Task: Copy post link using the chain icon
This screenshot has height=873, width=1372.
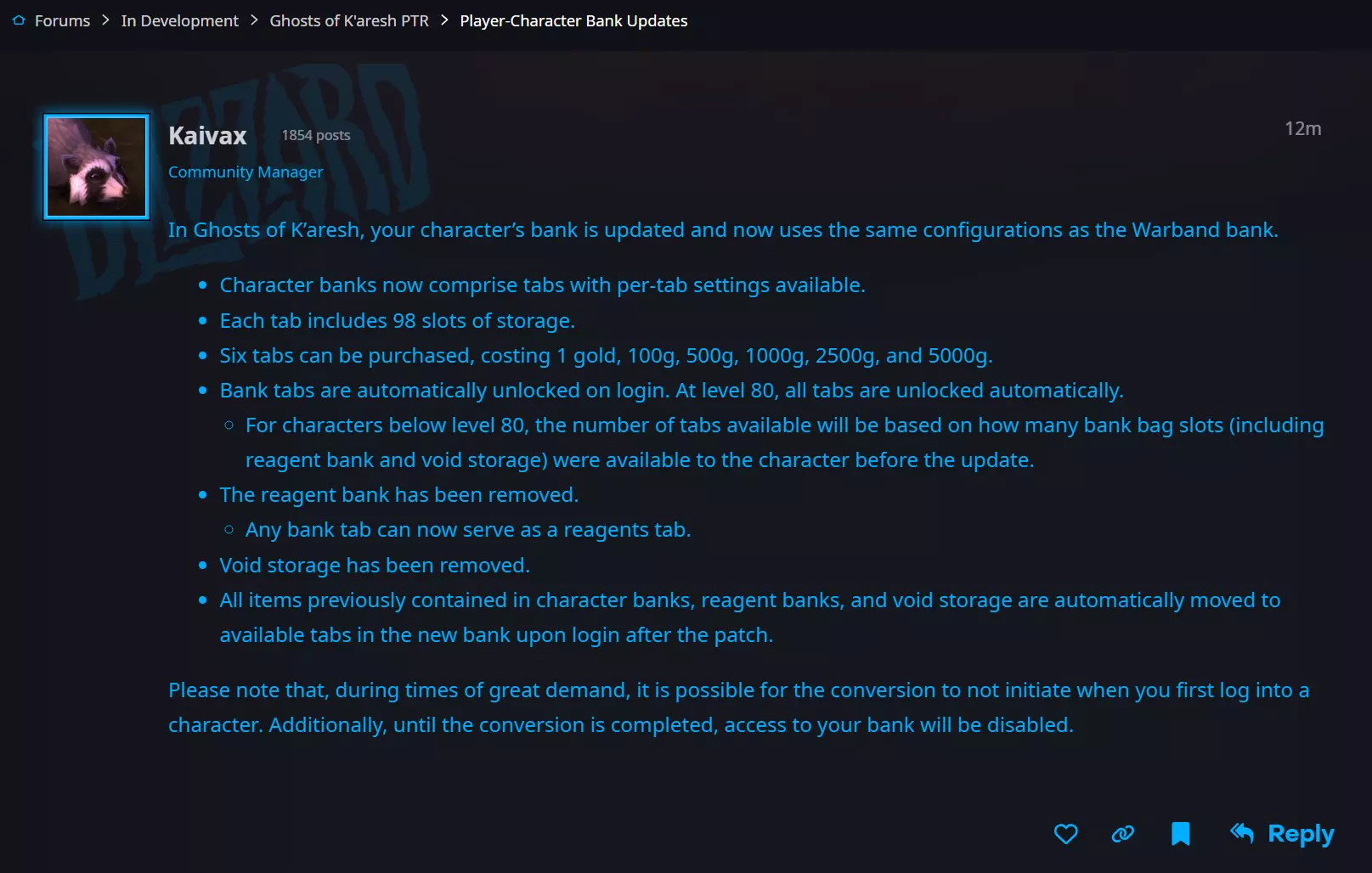Action: 1122,834
